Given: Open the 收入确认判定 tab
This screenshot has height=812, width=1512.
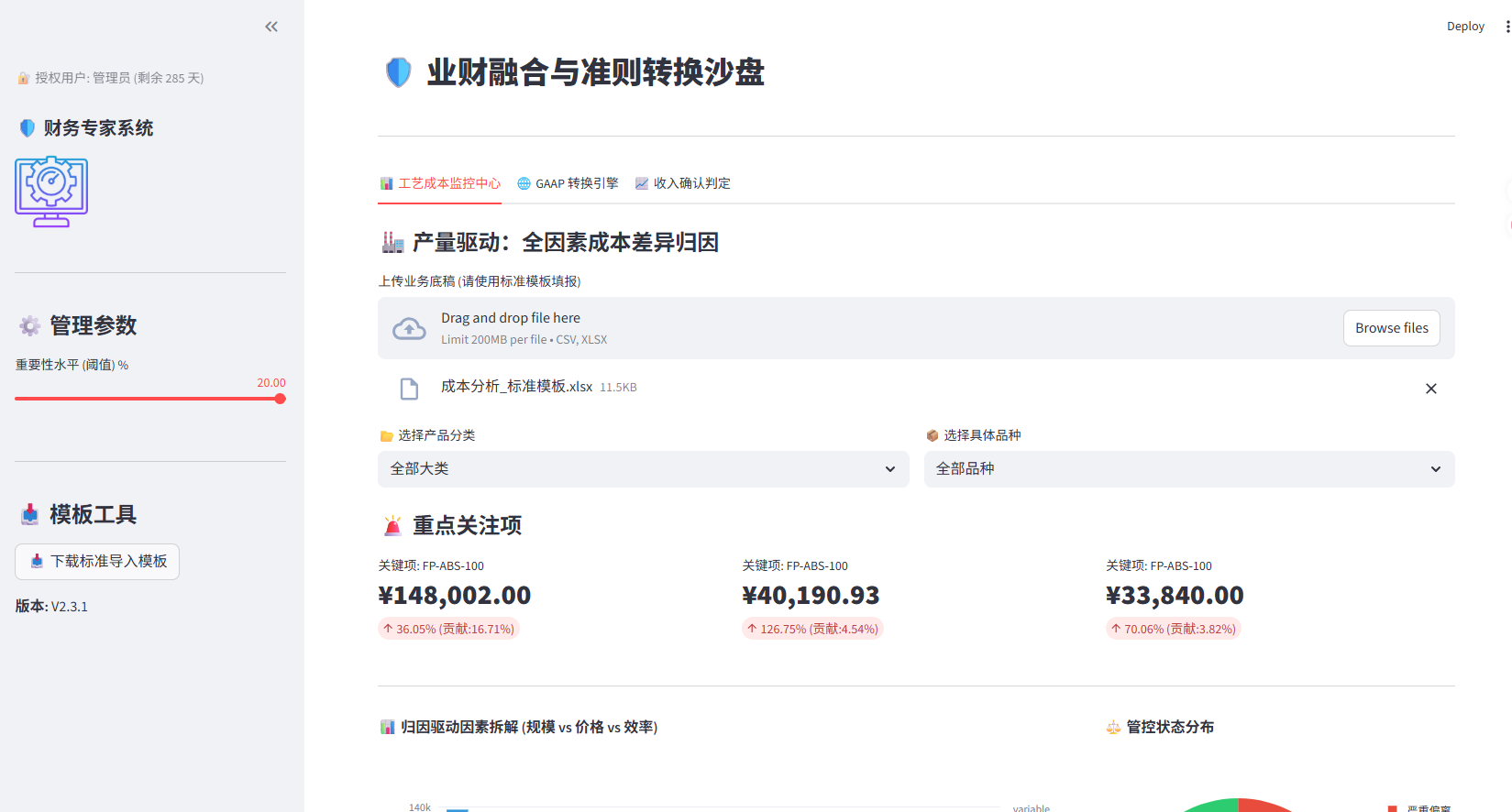Looking at the screenshot, I should pos(682,183).
